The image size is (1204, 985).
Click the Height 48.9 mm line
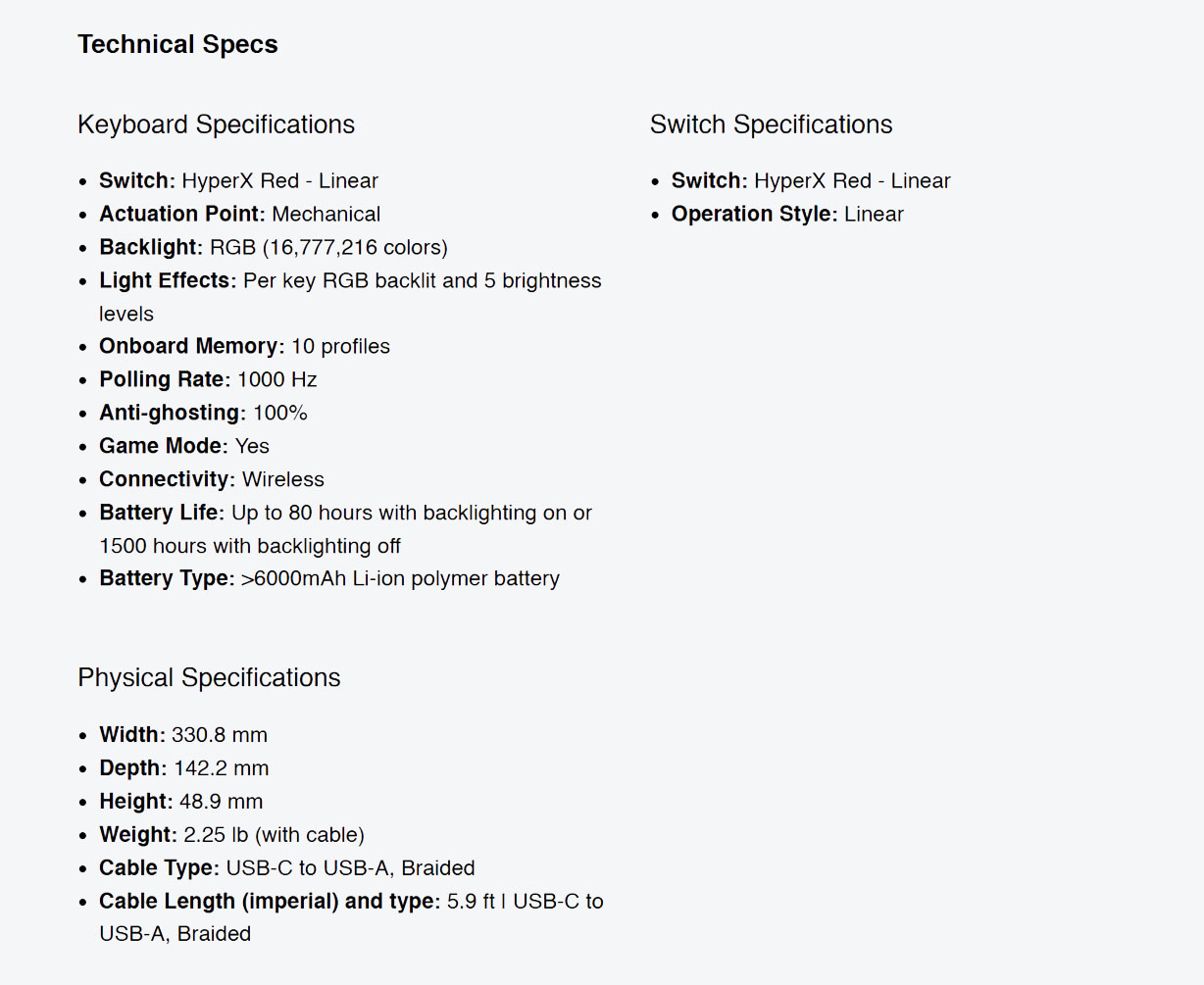(181, 802)
